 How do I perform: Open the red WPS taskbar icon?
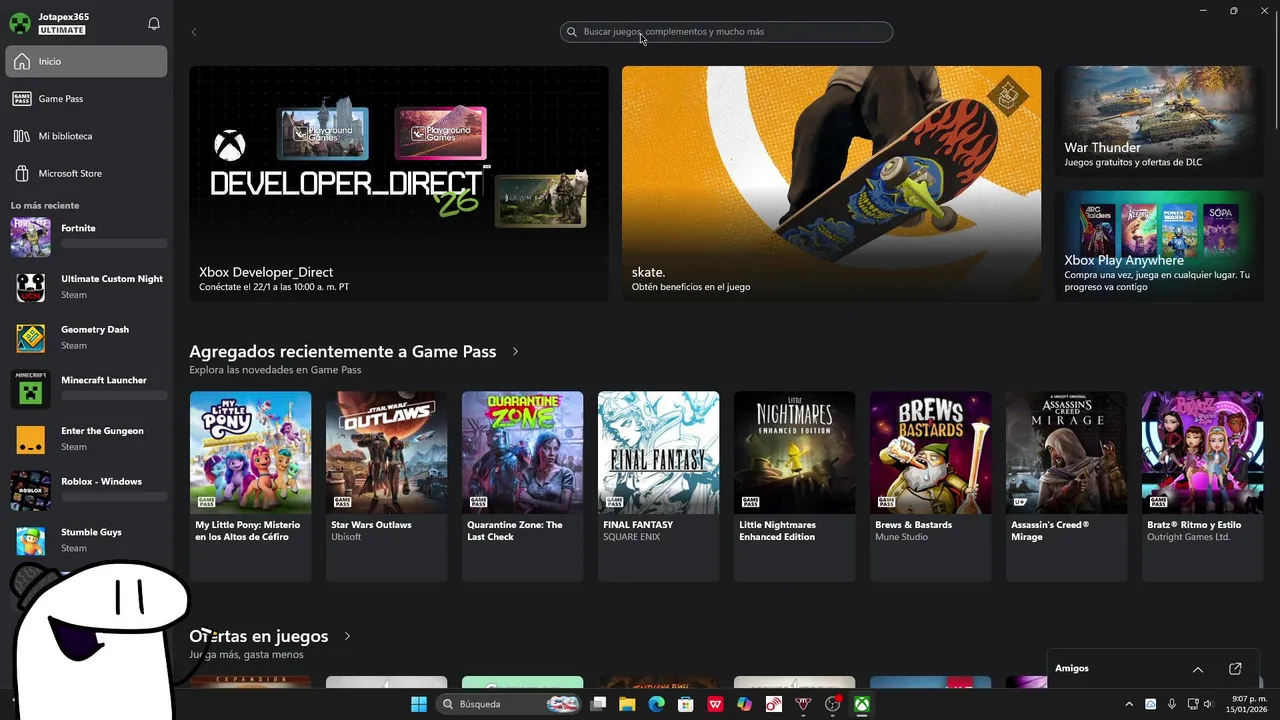[x=715, y=704]
